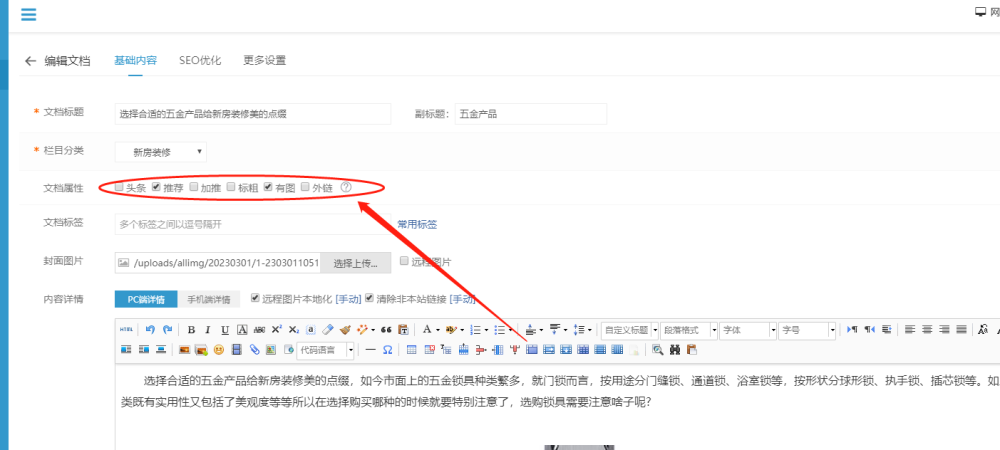Toggle HTML source code view

pyautogui.click(x=126, y=330)
